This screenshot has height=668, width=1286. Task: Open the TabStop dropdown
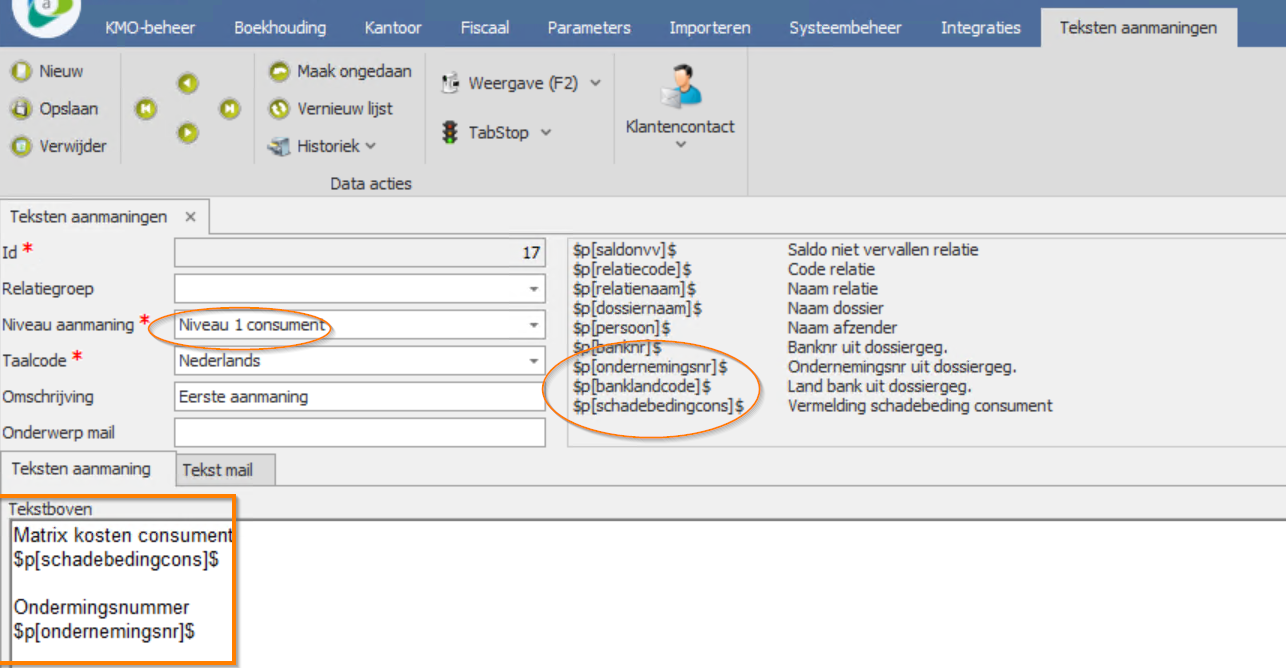497,132
